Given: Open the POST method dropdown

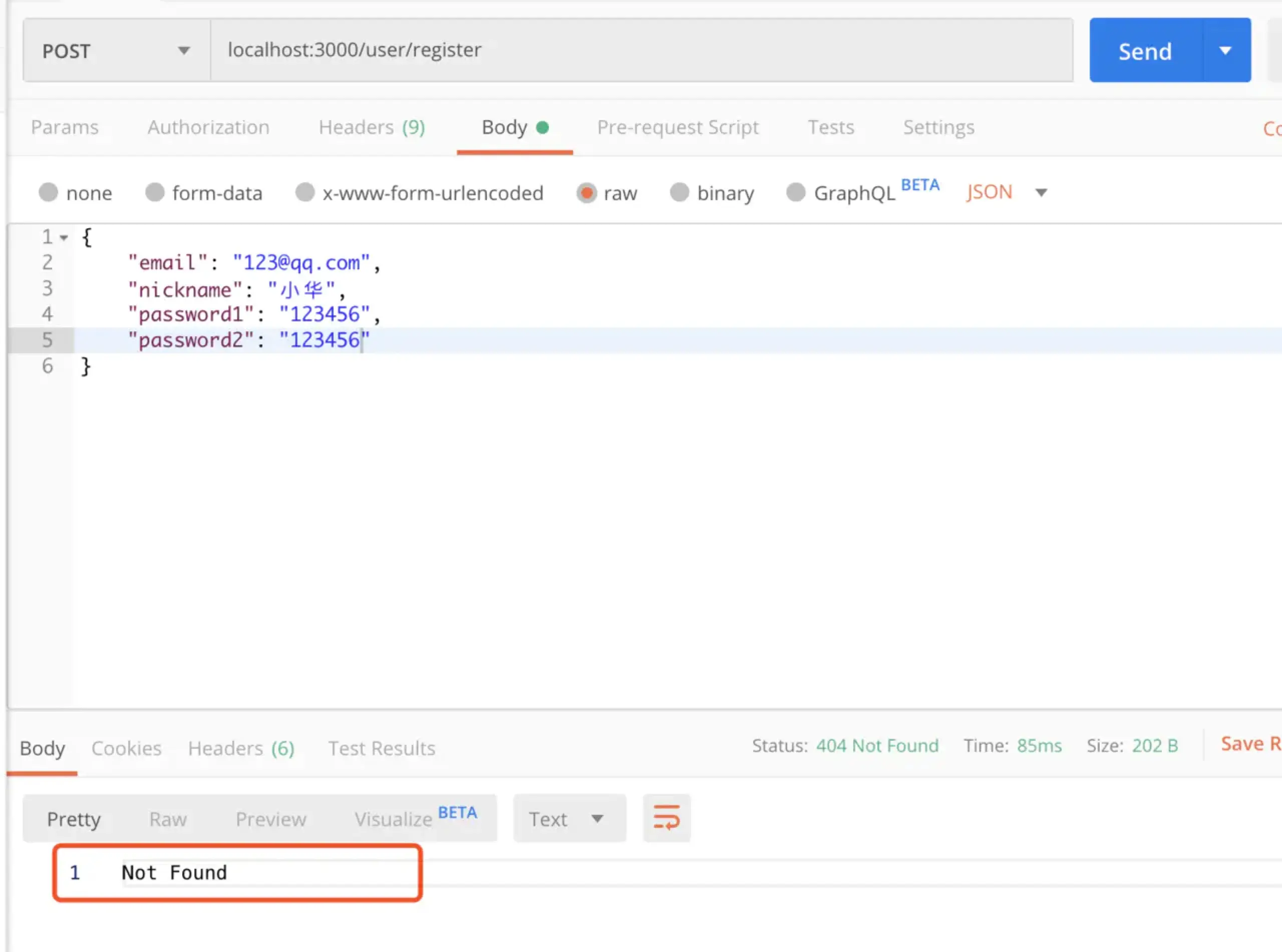Looking at the screenshot, I should (x=116, y=51).
